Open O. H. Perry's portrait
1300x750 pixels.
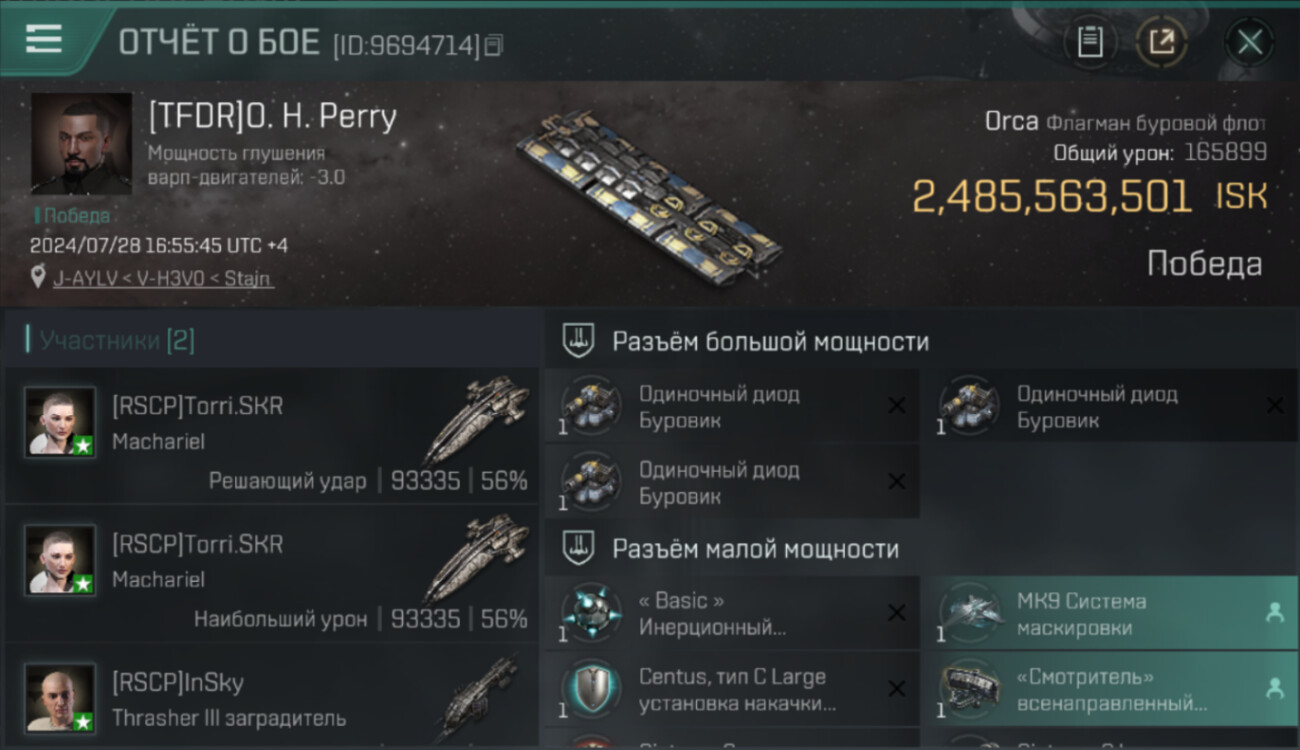point(81,143)
